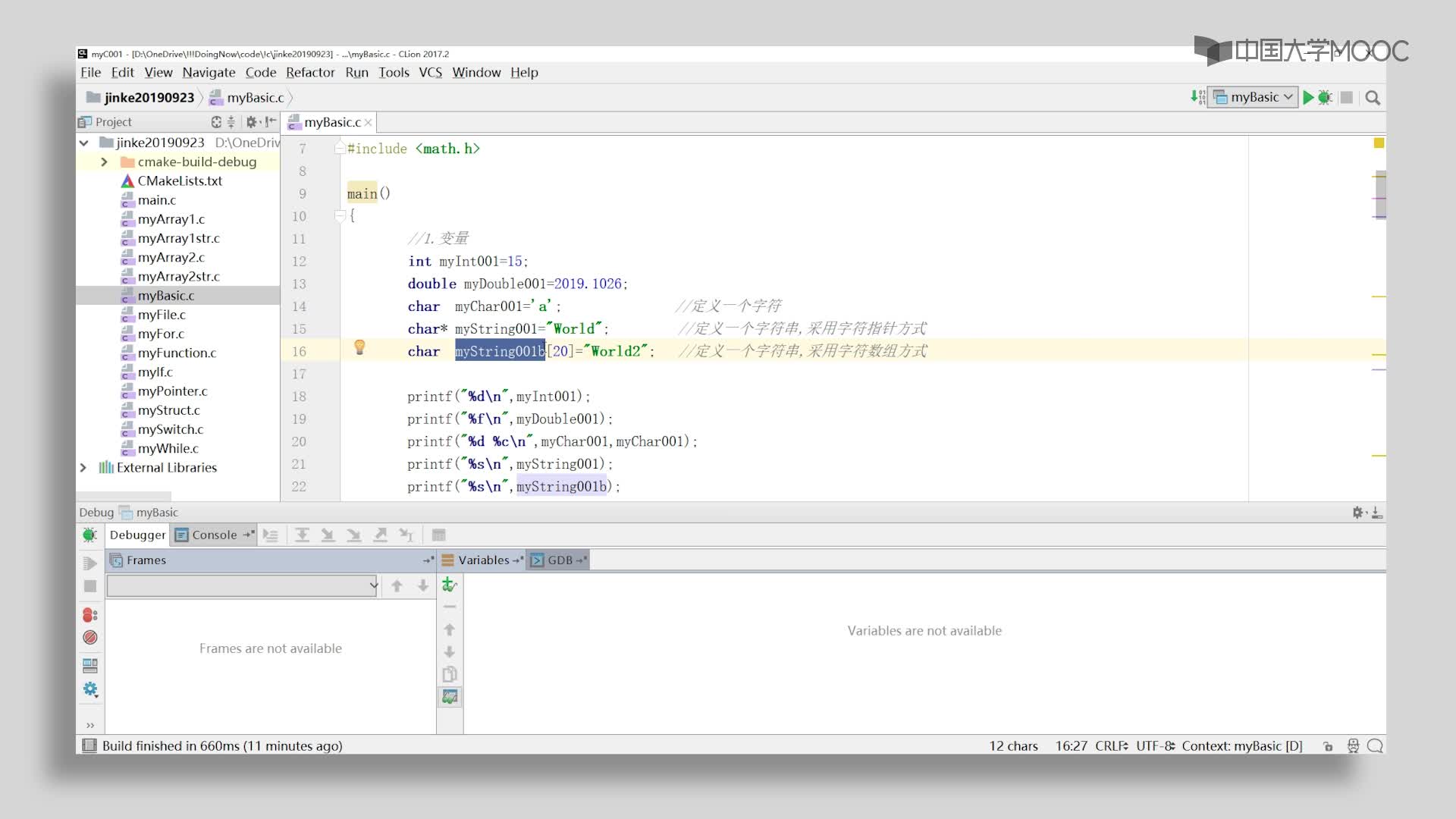Move to the next frame with the down arrow
Screen dimensions: 1456x819
coord(423,585)
